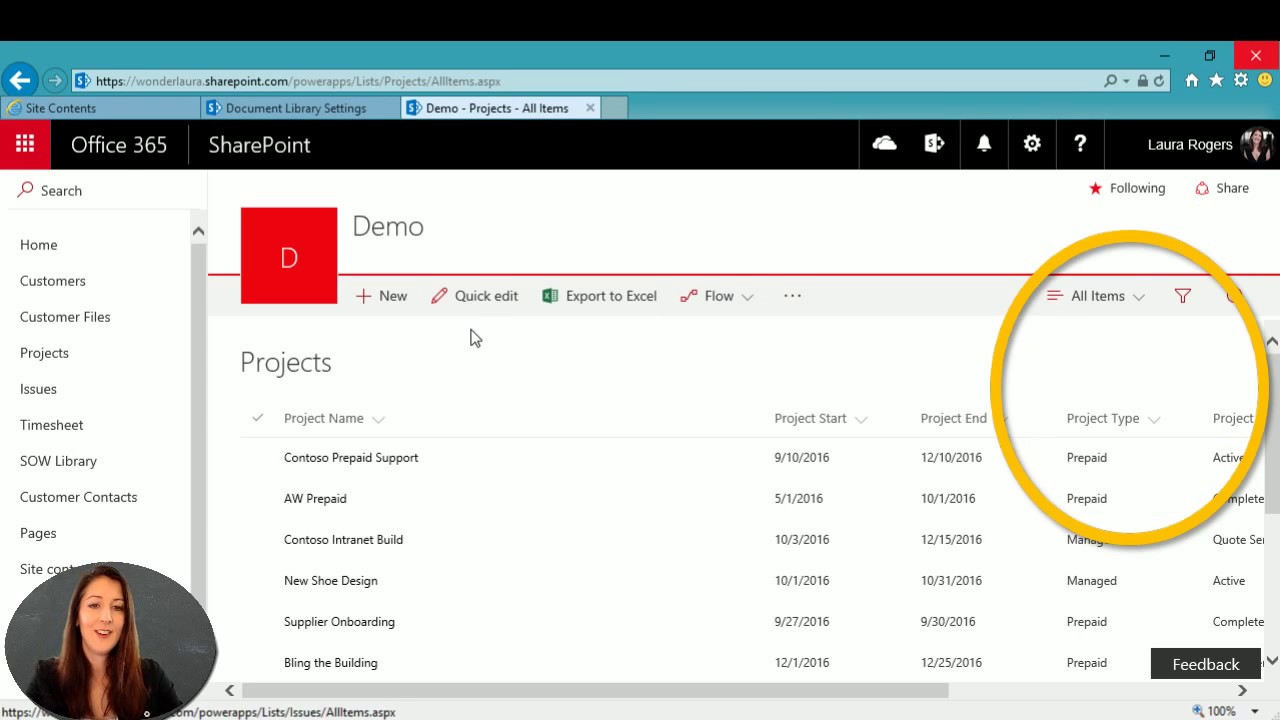Open a new browser tab
This screenshot has height=720, width=1280.
[614, 108]
